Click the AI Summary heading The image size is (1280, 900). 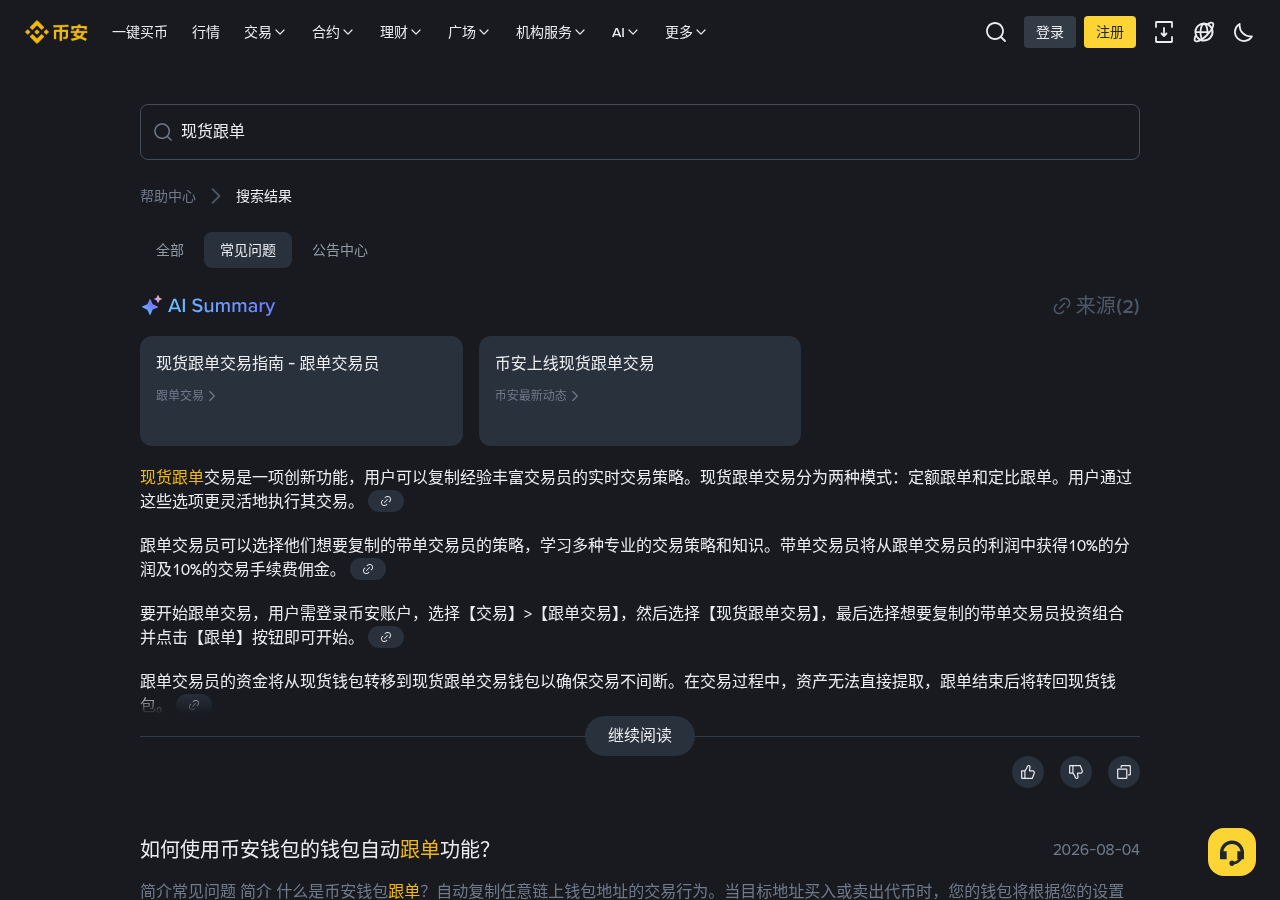pos(208,306)
